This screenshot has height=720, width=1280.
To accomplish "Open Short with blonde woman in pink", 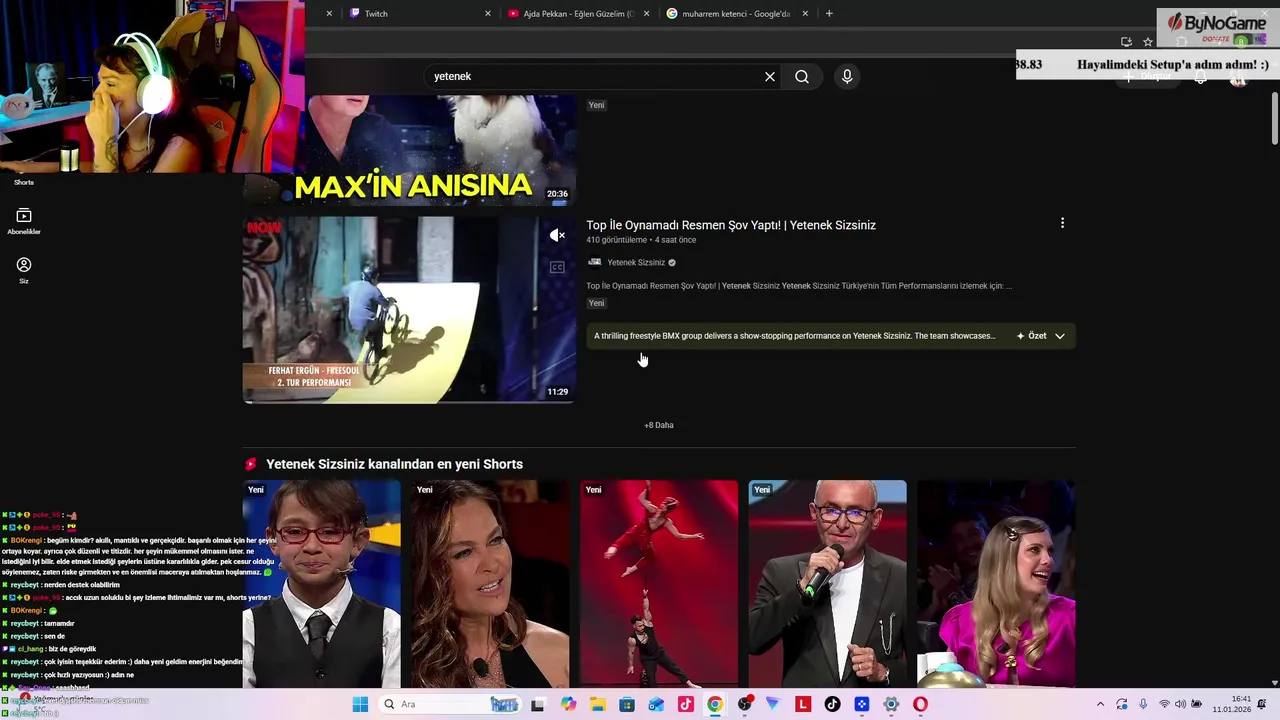I will point(996,584).
